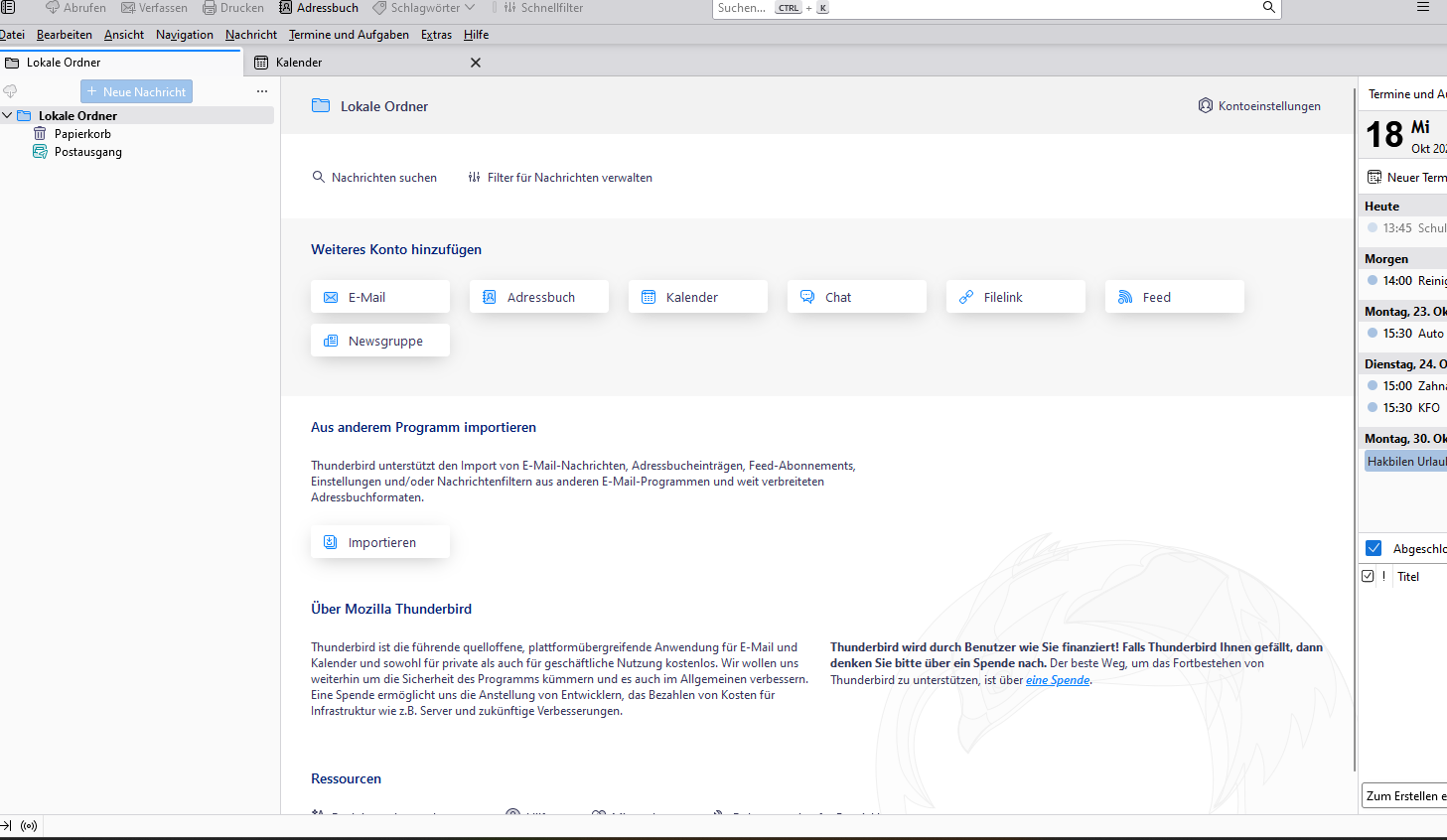This screenshot has width=1447, height=840.
Task: Add an E-Mail account
Action: point(380,297)
